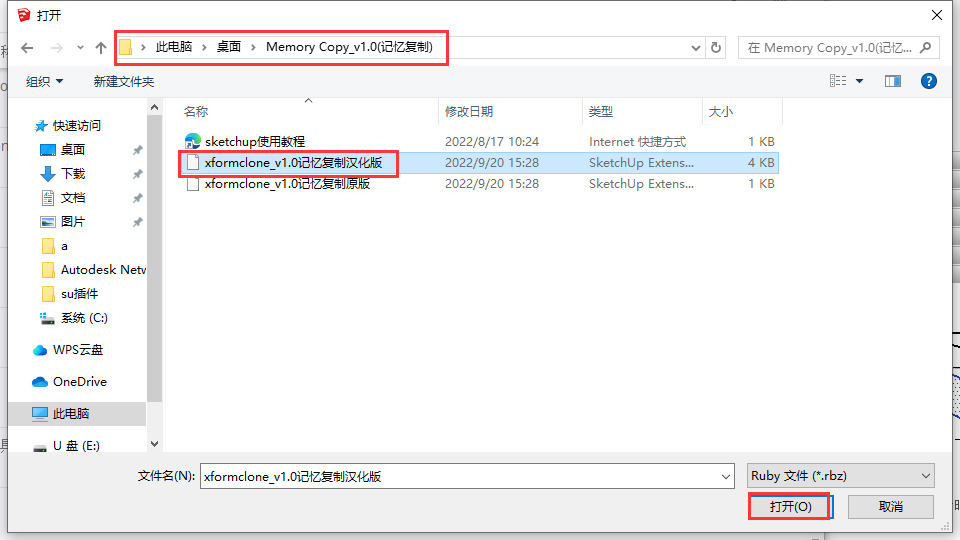The width and height of the screenshot is (960, 540).
Task: Click pin icon next to 图片
Action: tap(137, 222)
